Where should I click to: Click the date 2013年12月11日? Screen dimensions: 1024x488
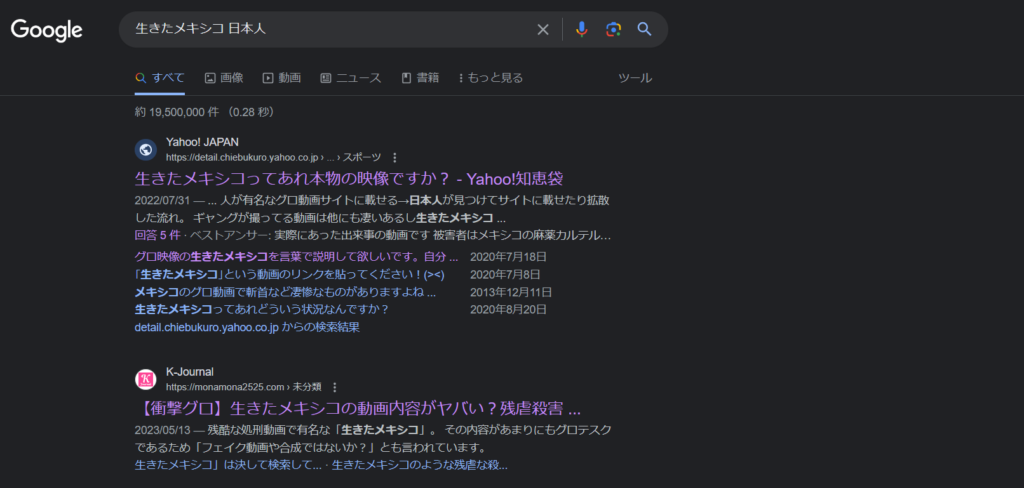(511, 292)
